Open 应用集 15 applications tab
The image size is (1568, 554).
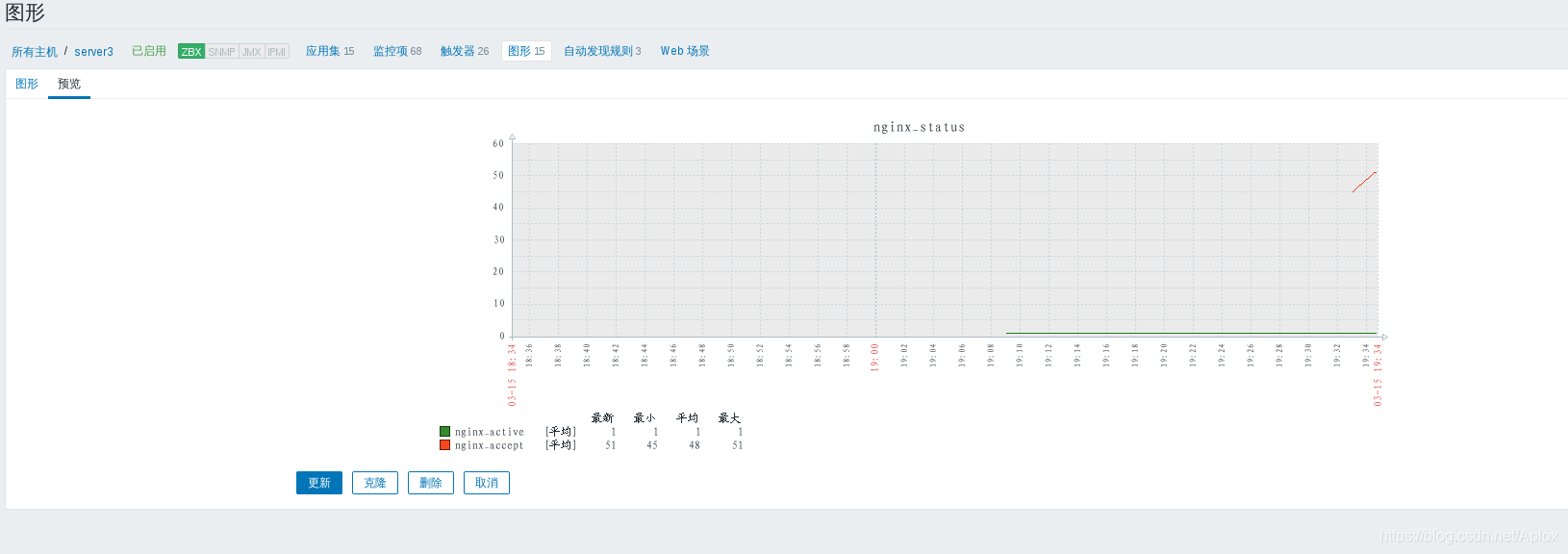330,51
